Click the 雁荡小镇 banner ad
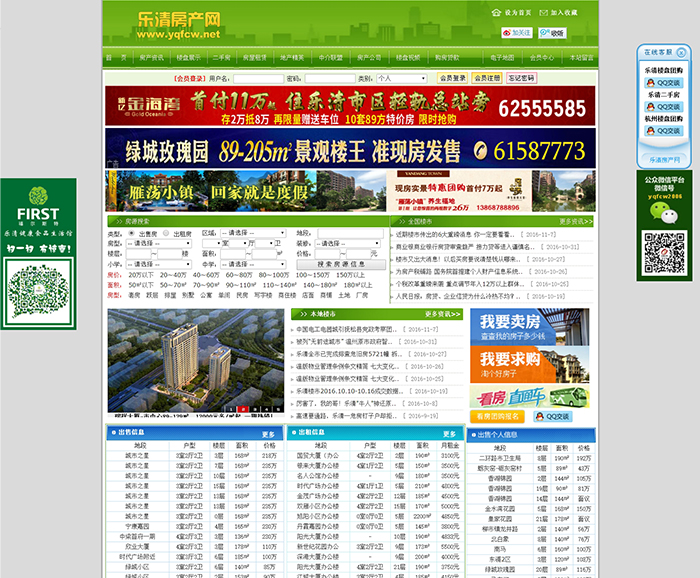Screen dimensions: 700x578 click(350, 191)
